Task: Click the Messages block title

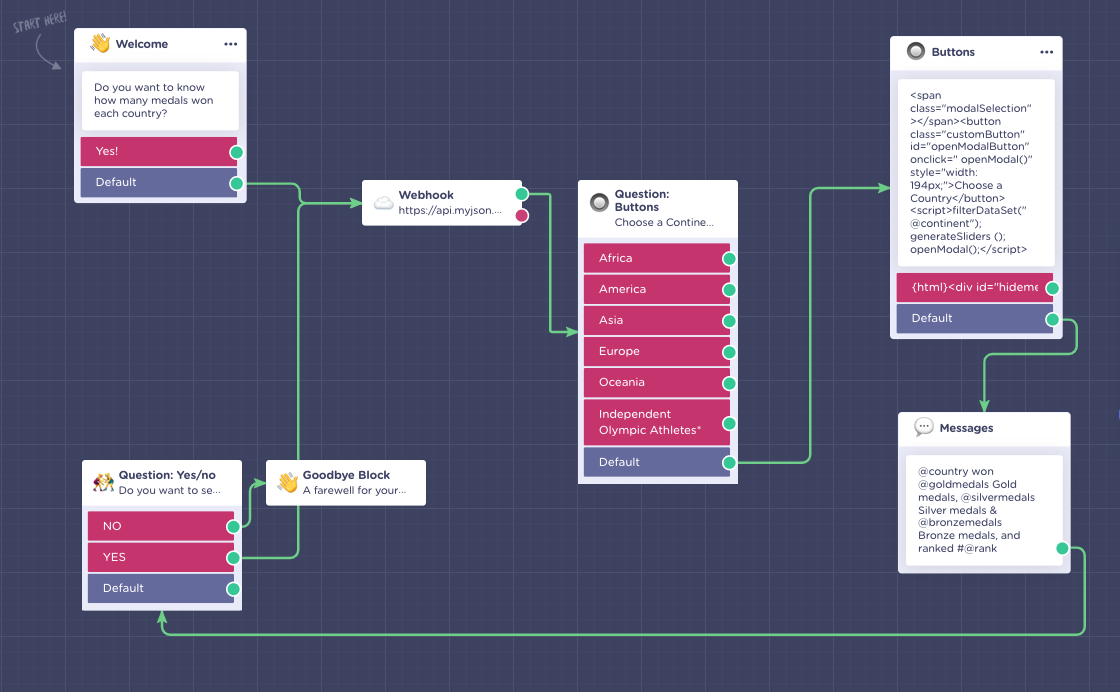Action: point(966,428)
